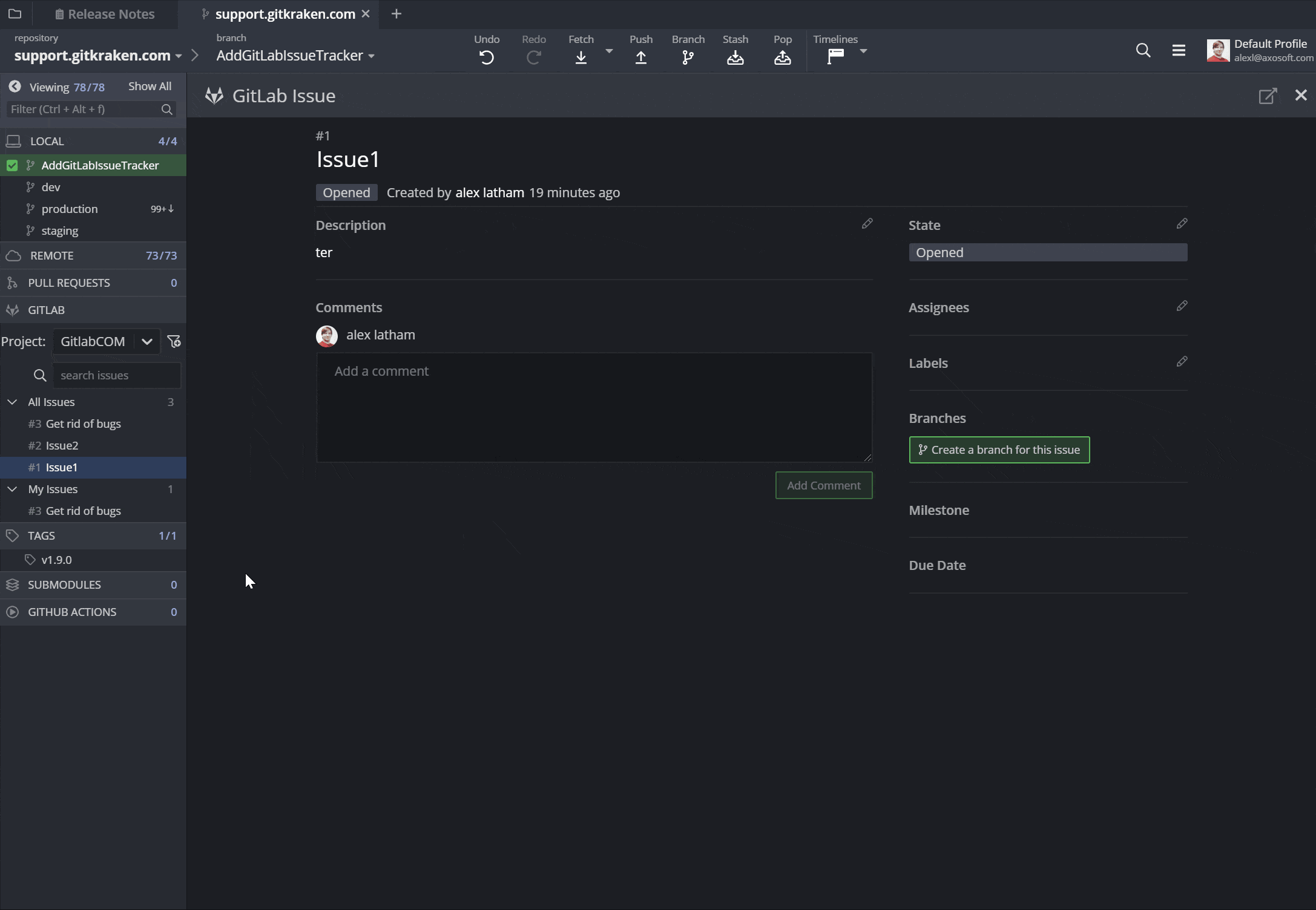Stash changes using the Stash icon
Screen dimensions: 1316x910
(x=735, y=57)
